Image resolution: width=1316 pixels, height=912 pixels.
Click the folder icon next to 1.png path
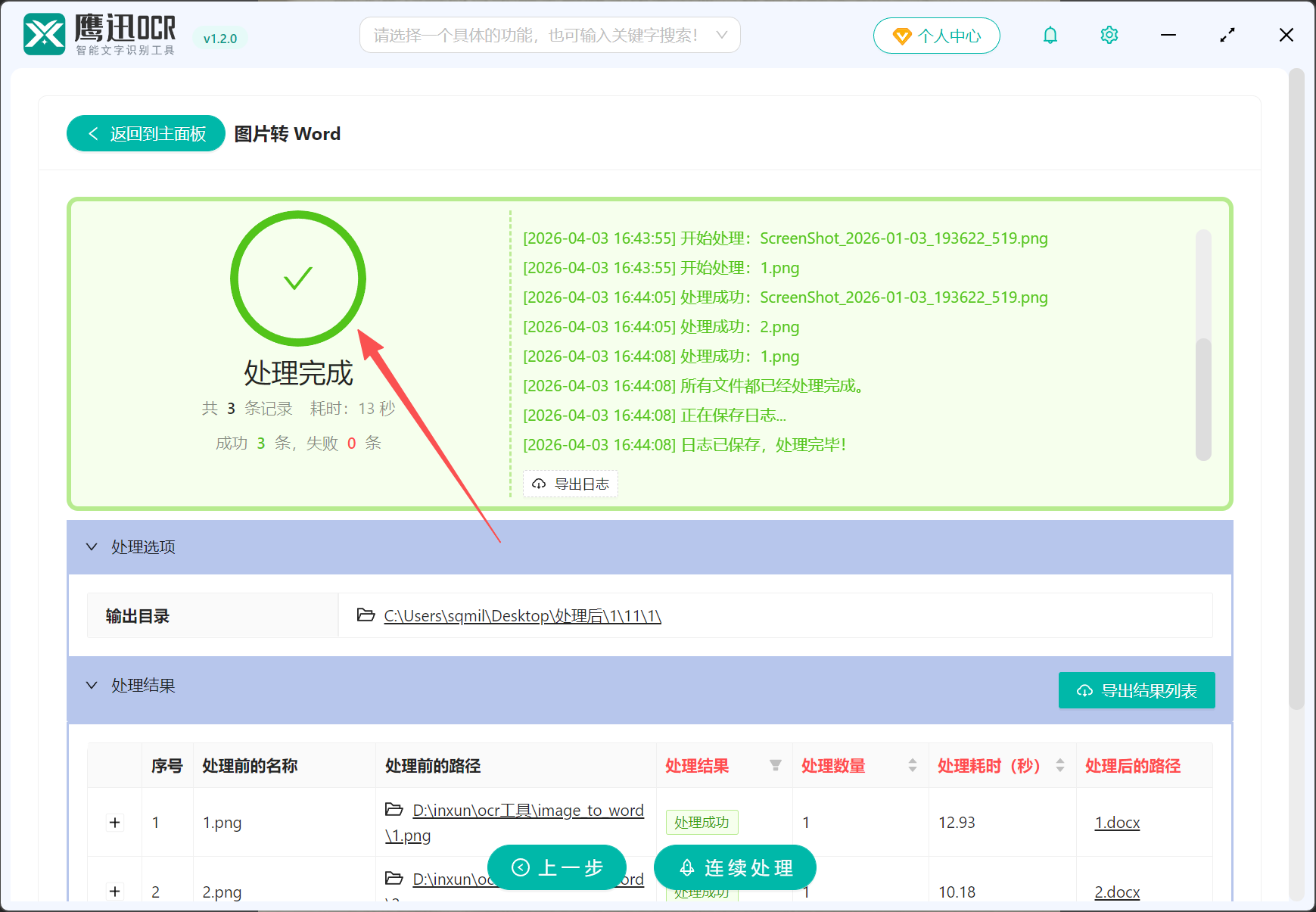[394, 810]
